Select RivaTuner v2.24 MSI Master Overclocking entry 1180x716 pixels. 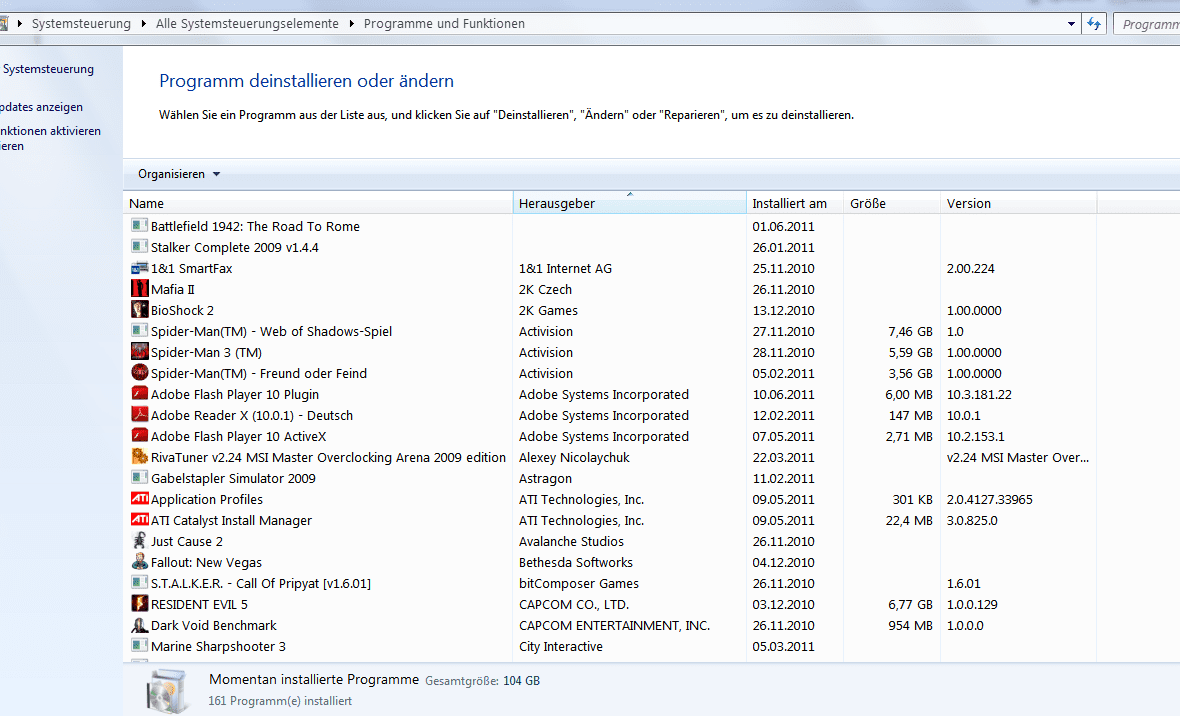click(328, 458)
